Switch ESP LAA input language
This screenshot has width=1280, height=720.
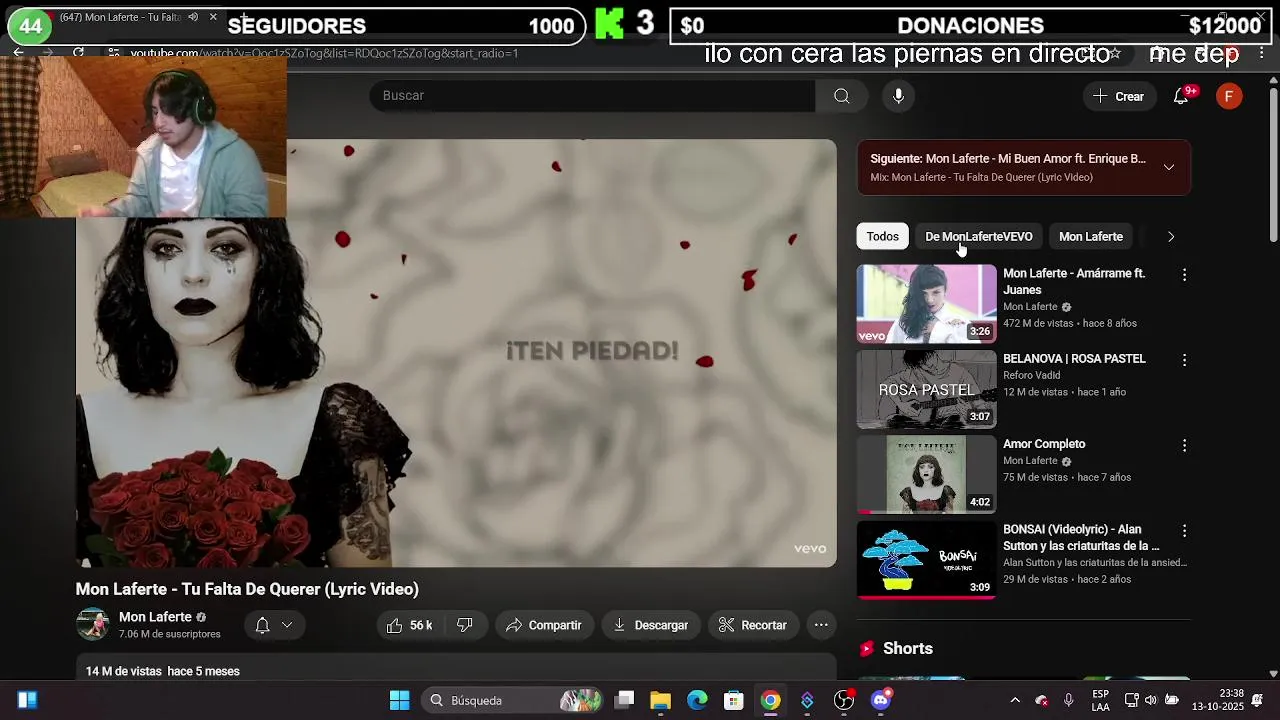click(1100, 700)
